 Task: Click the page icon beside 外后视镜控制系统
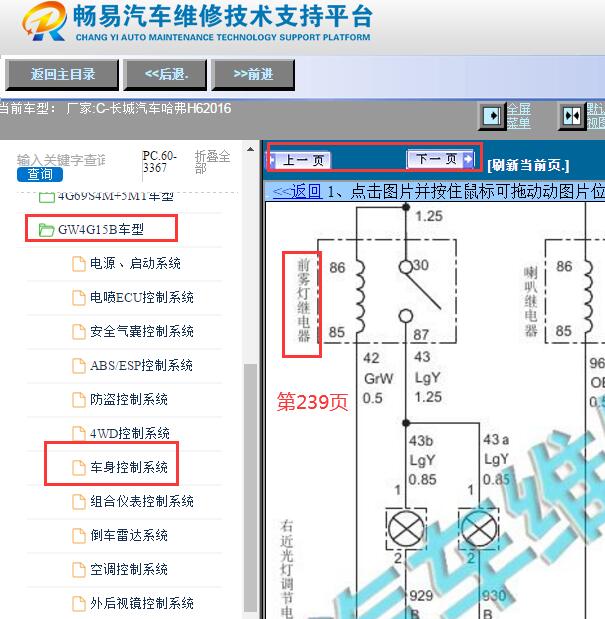[79, 603]
